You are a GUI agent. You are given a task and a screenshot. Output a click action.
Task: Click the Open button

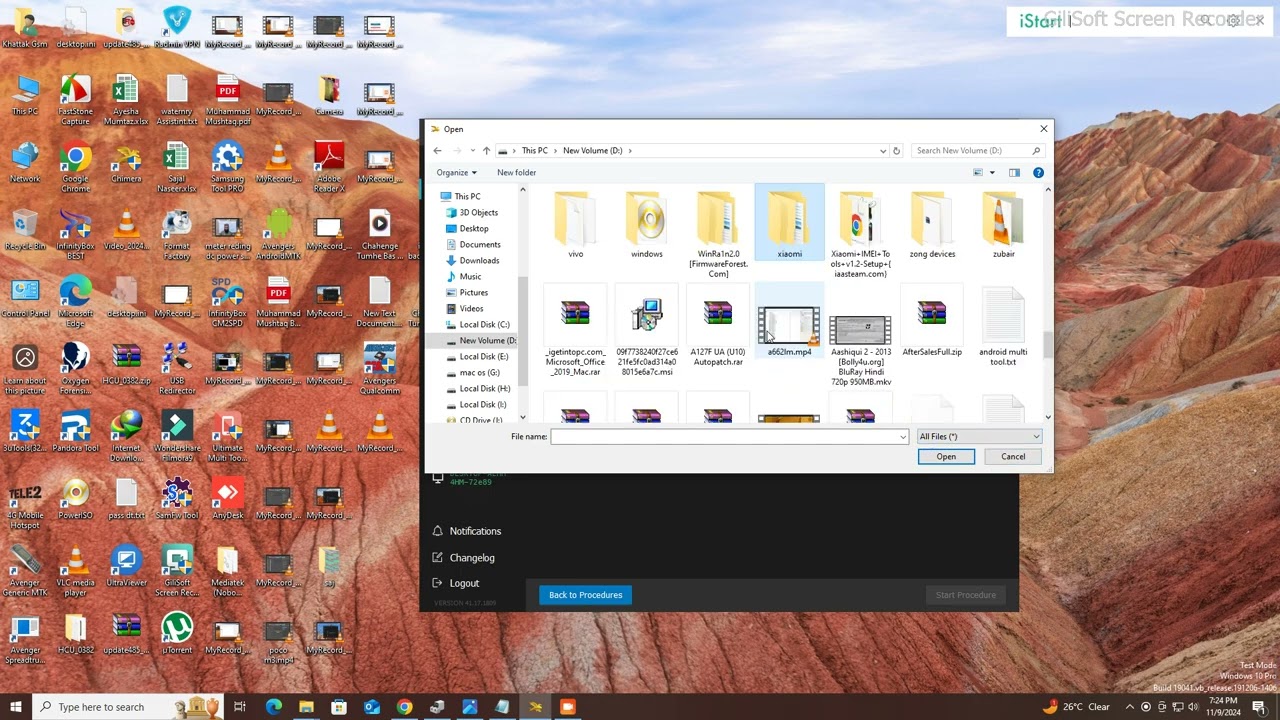(x=946, y=457)
